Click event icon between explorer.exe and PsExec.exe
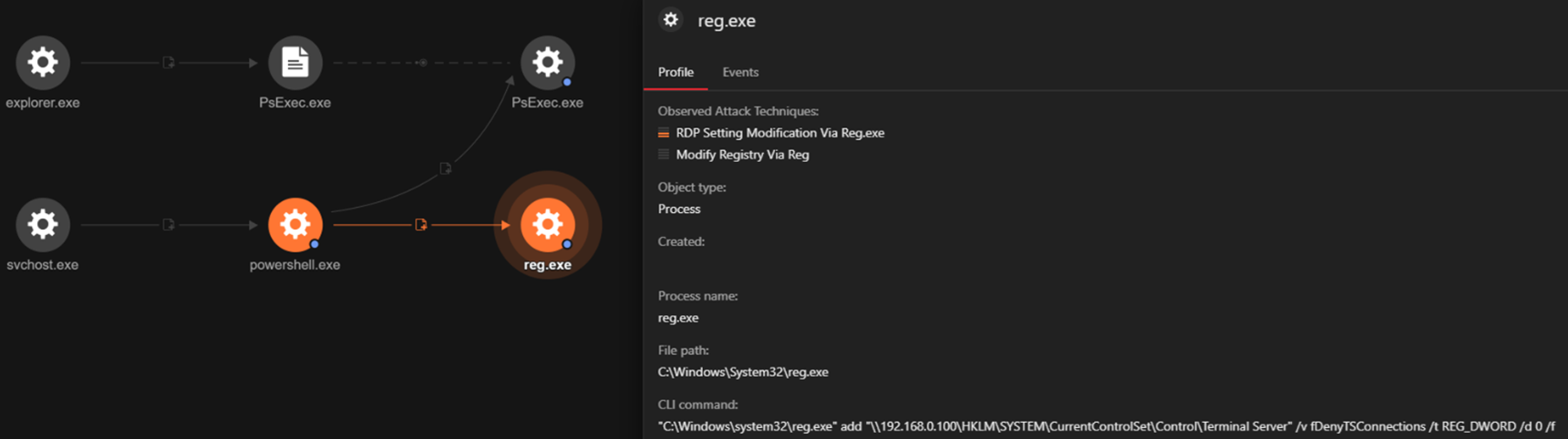This screenshot has height=439, width=1568. [x=169, y=63]
